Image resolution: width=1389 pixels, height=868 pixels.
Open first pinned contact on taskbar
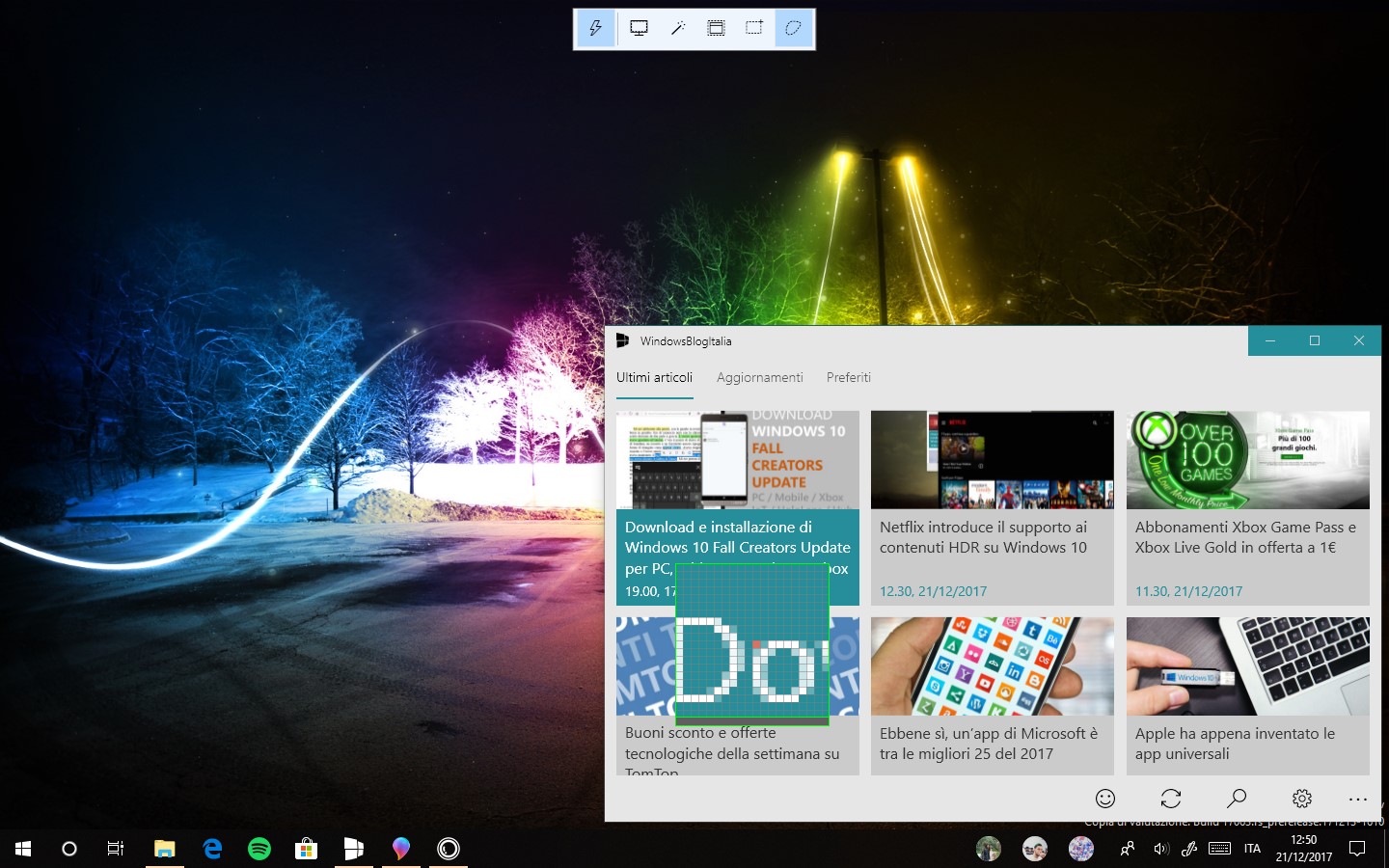pyautogui.click(x=989, y=849)
